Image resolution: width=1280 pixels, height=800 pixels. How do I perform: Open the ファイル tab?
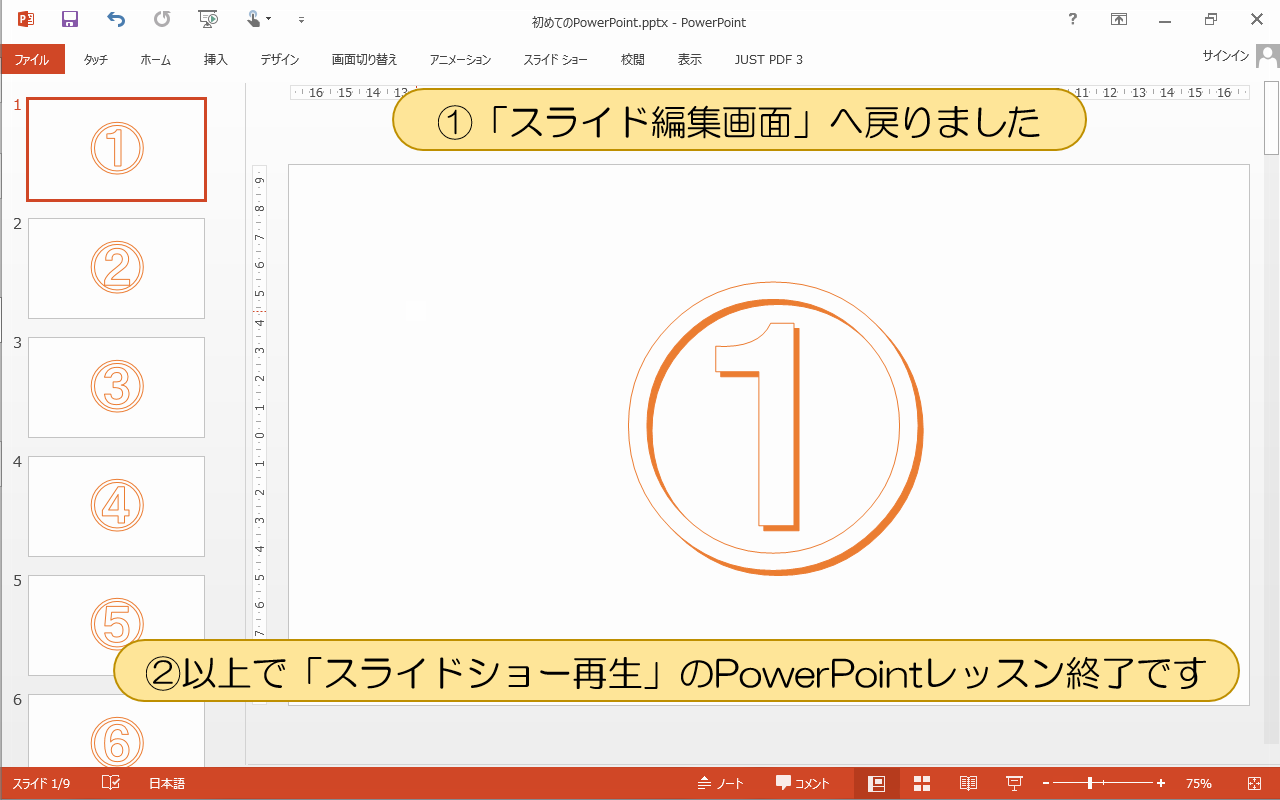(32, 59)
